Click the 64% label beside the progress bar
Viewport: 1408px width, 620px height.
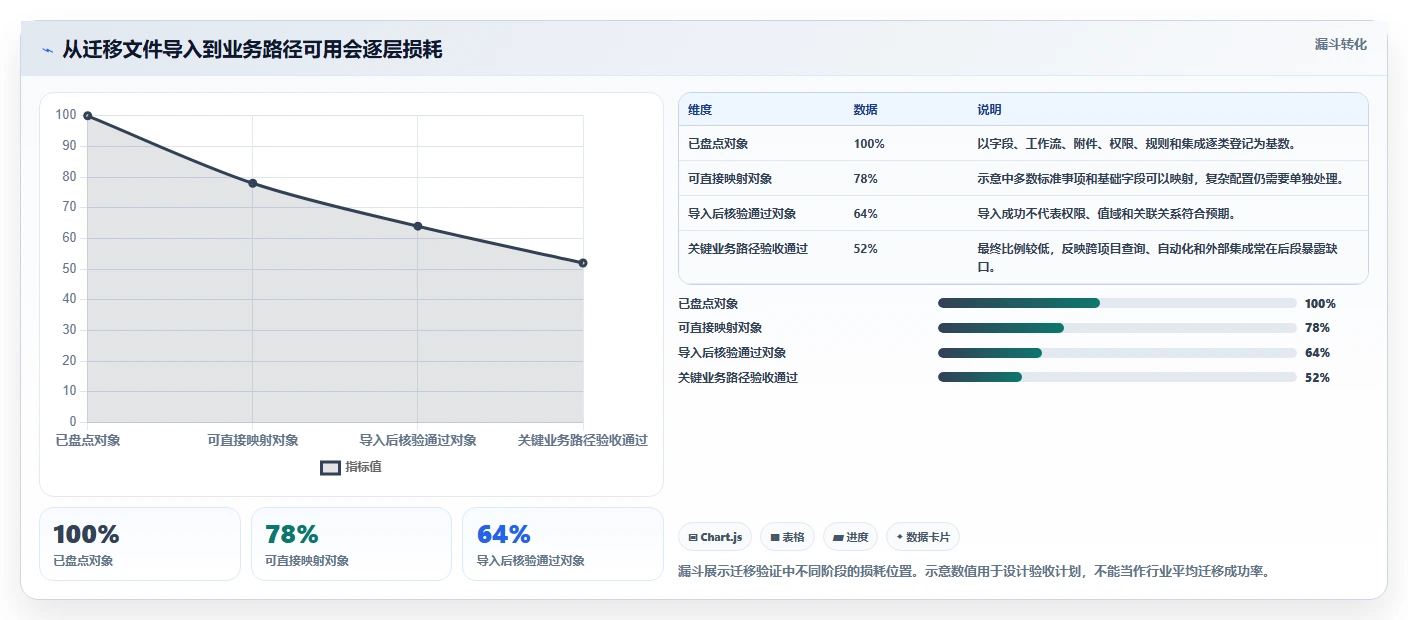pos(1317,353)
